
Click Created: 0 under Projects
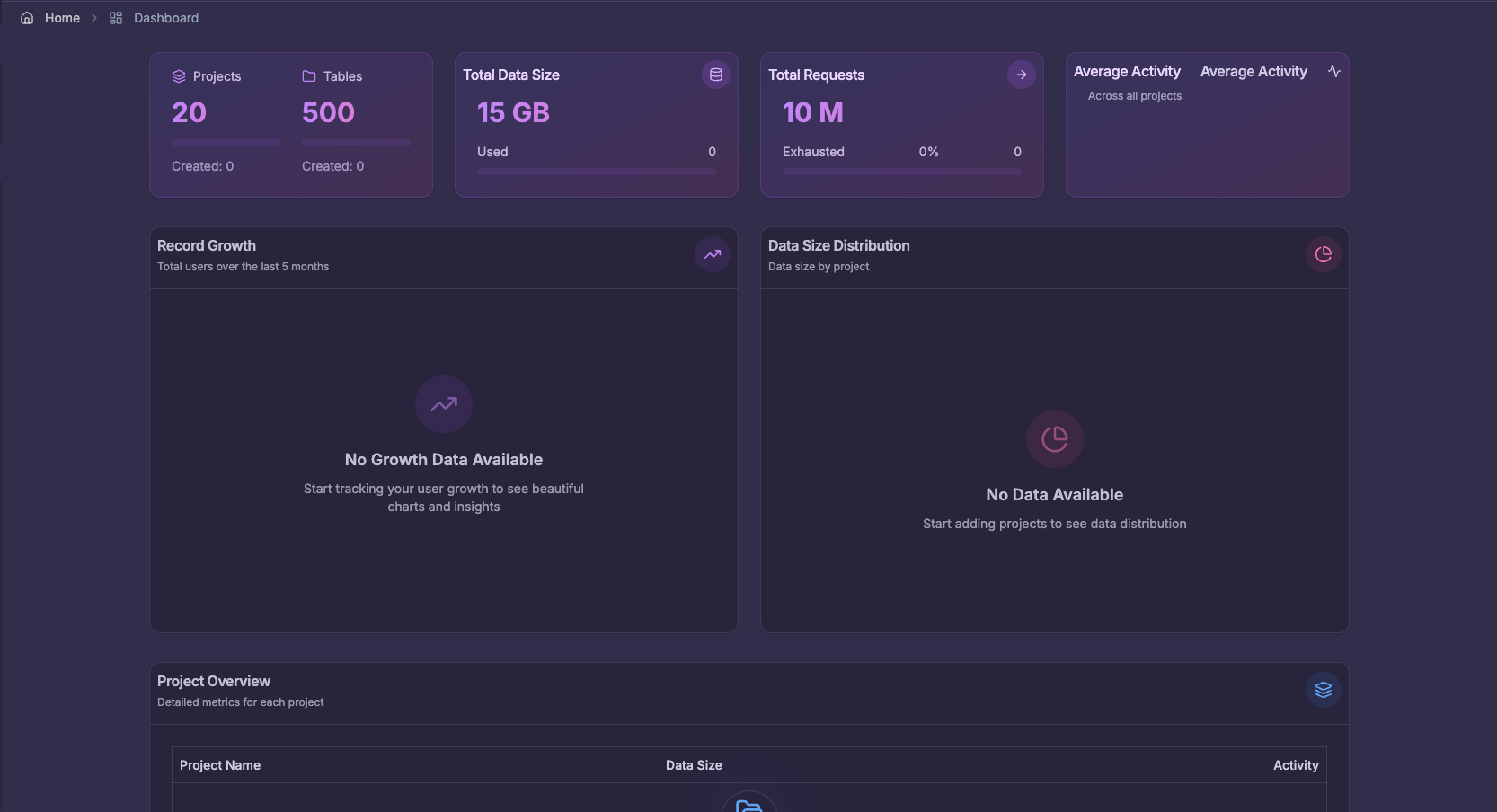point(203,166)
